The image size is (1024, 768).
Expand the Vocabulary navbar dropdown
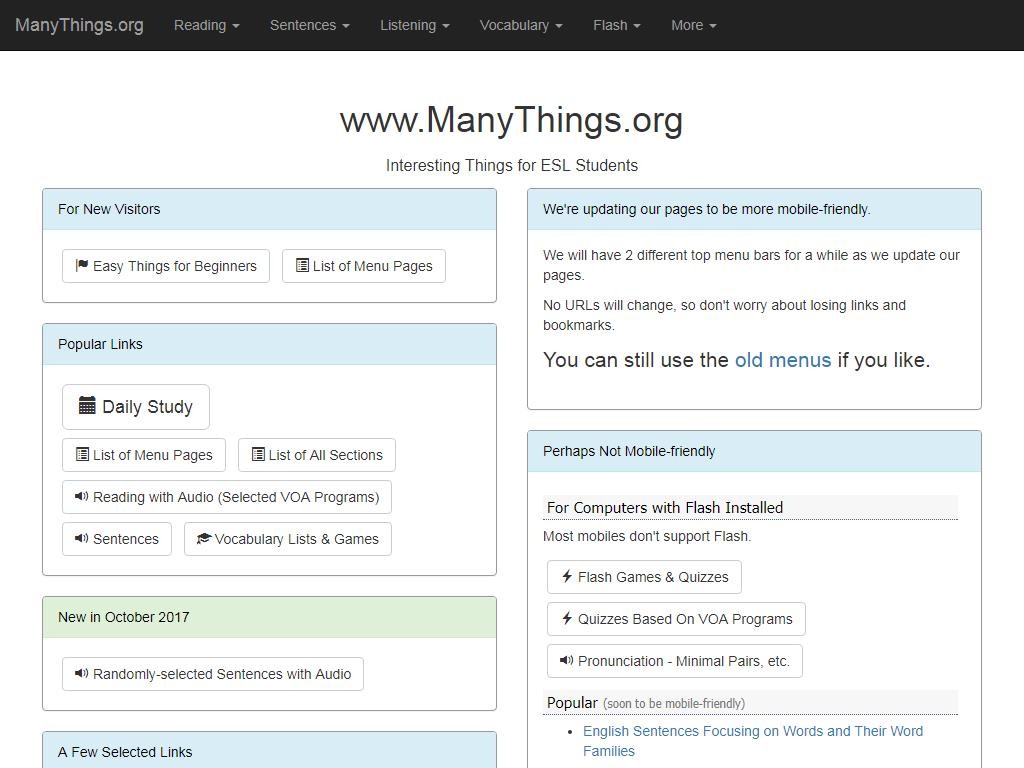520,25
